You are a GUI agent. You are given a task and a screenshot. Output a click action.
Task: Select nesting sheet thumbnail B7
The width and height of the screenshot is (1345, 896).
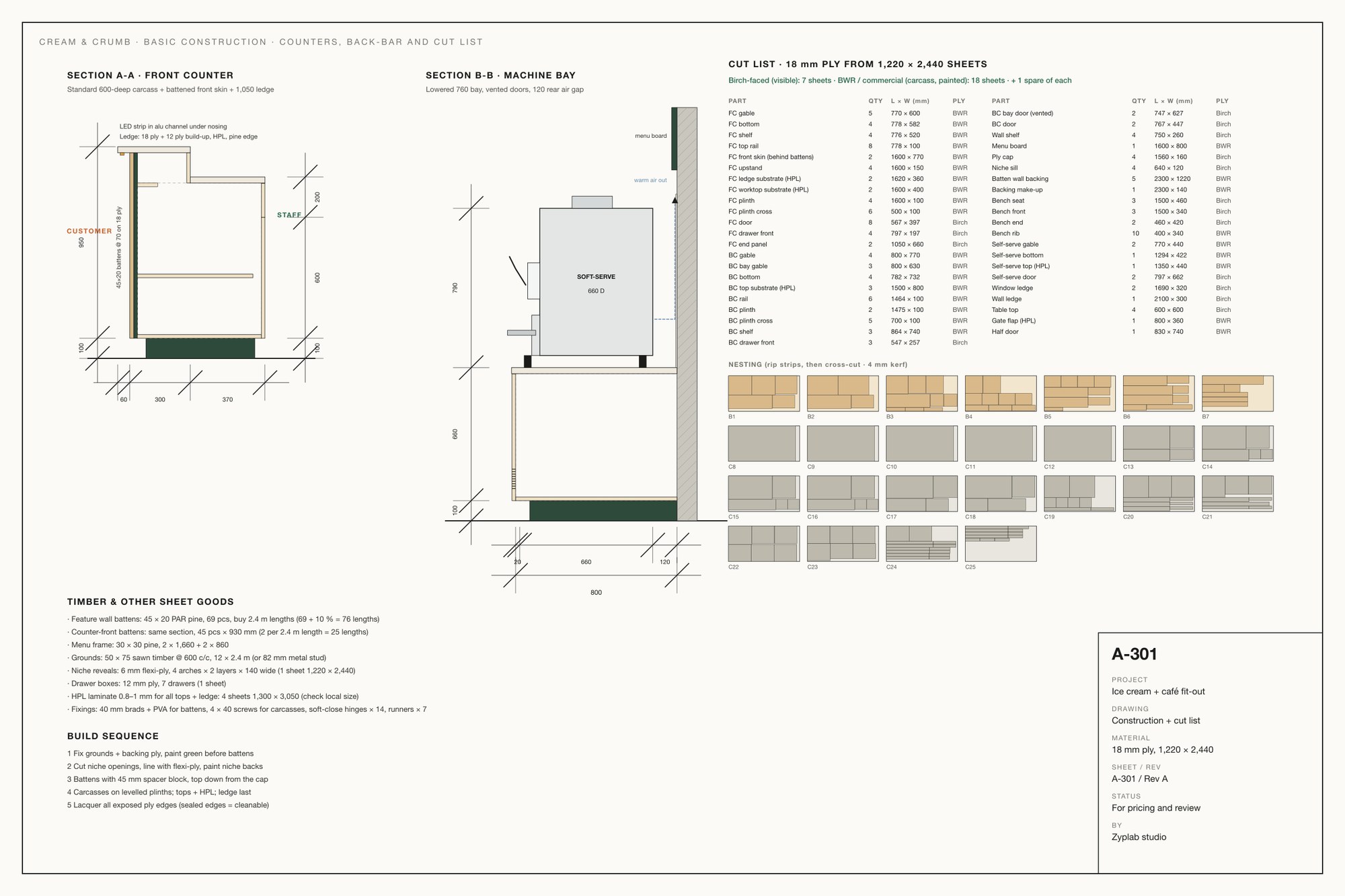1237,393
